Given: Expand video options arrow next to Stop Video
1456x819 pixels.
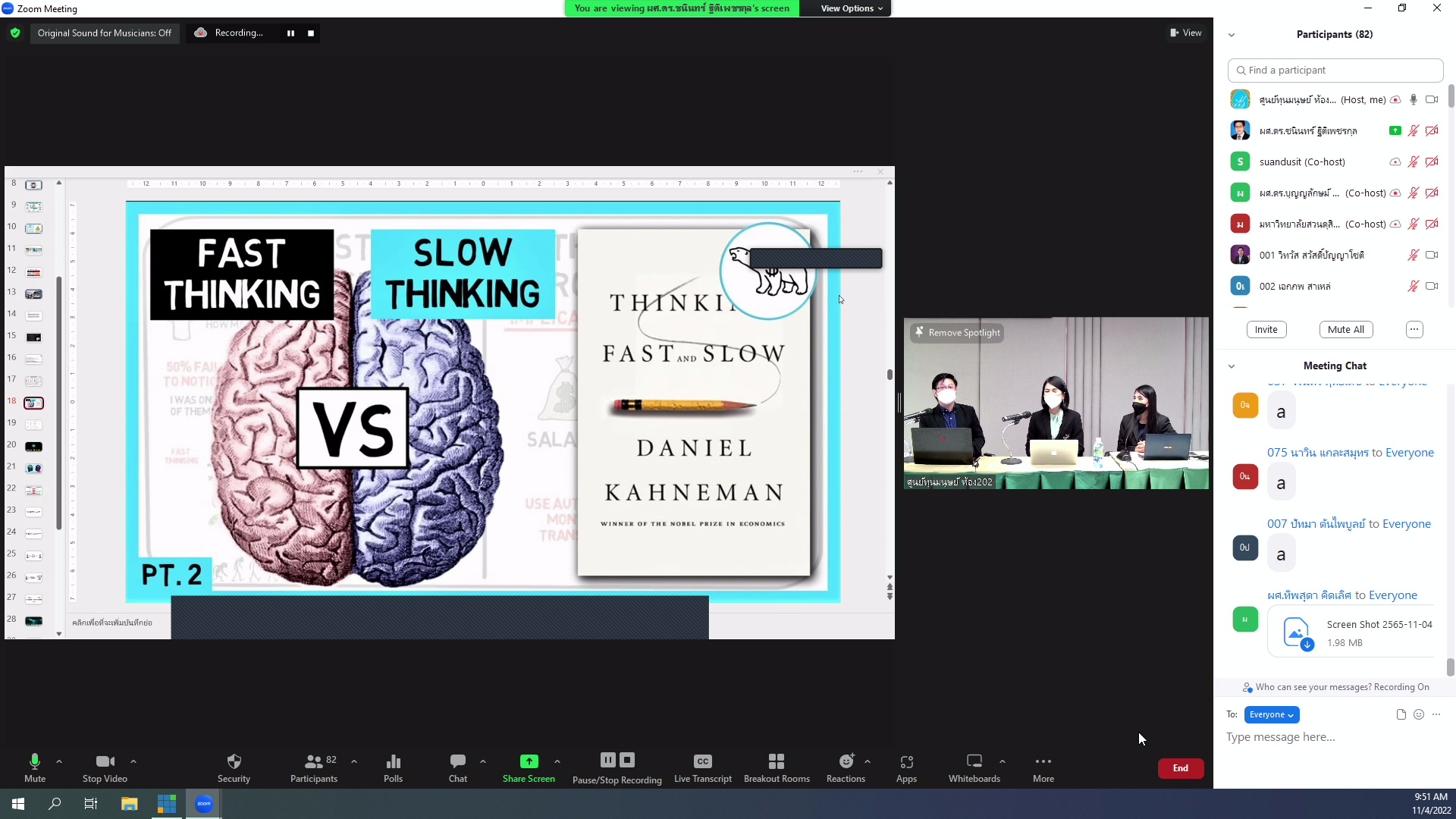Looking at the screenshot, I should (x=133, y=761).
